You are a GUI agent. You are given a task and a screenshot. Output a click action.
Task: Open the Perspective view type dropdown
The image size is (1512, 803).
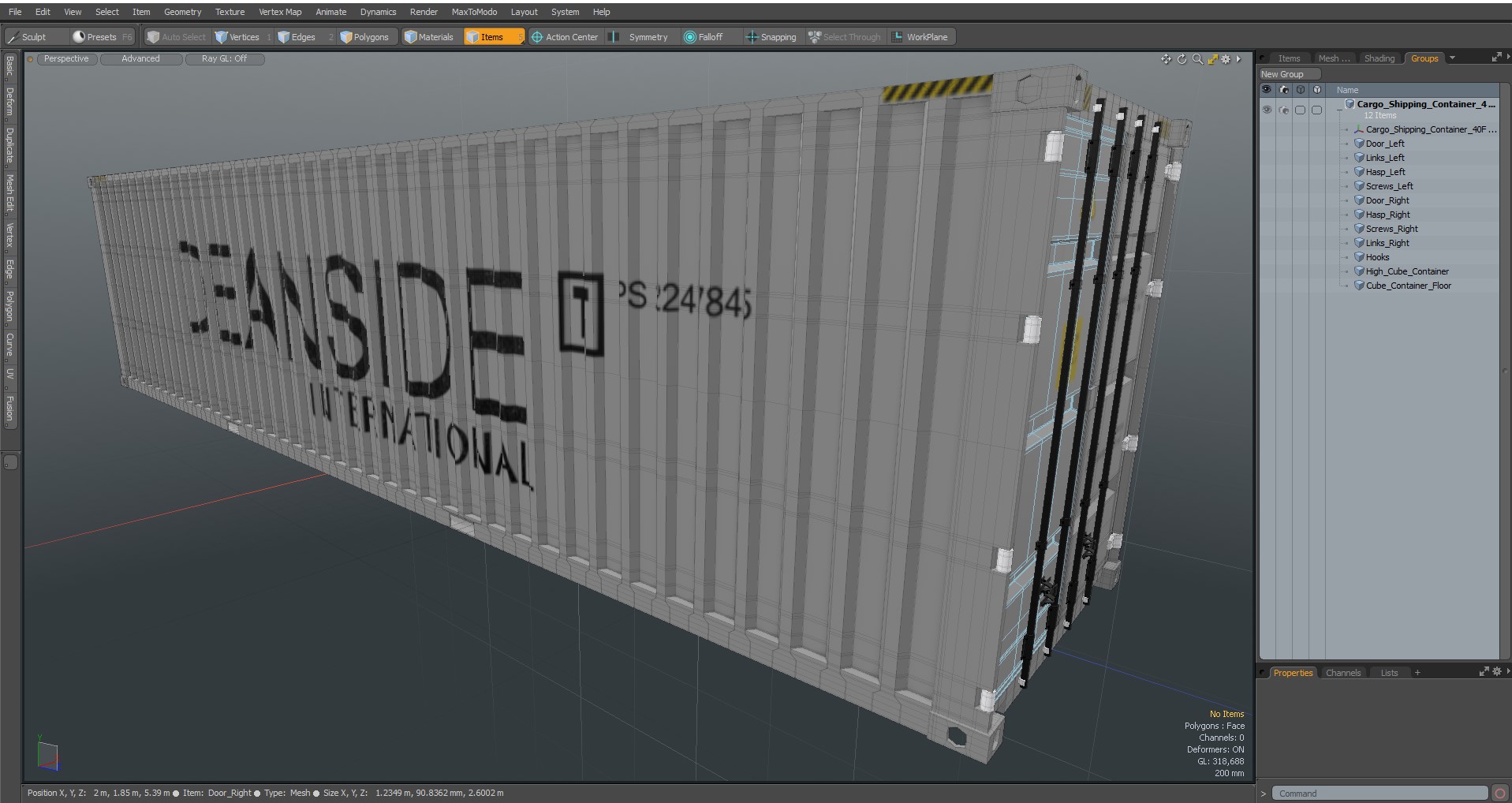(67, 59)
